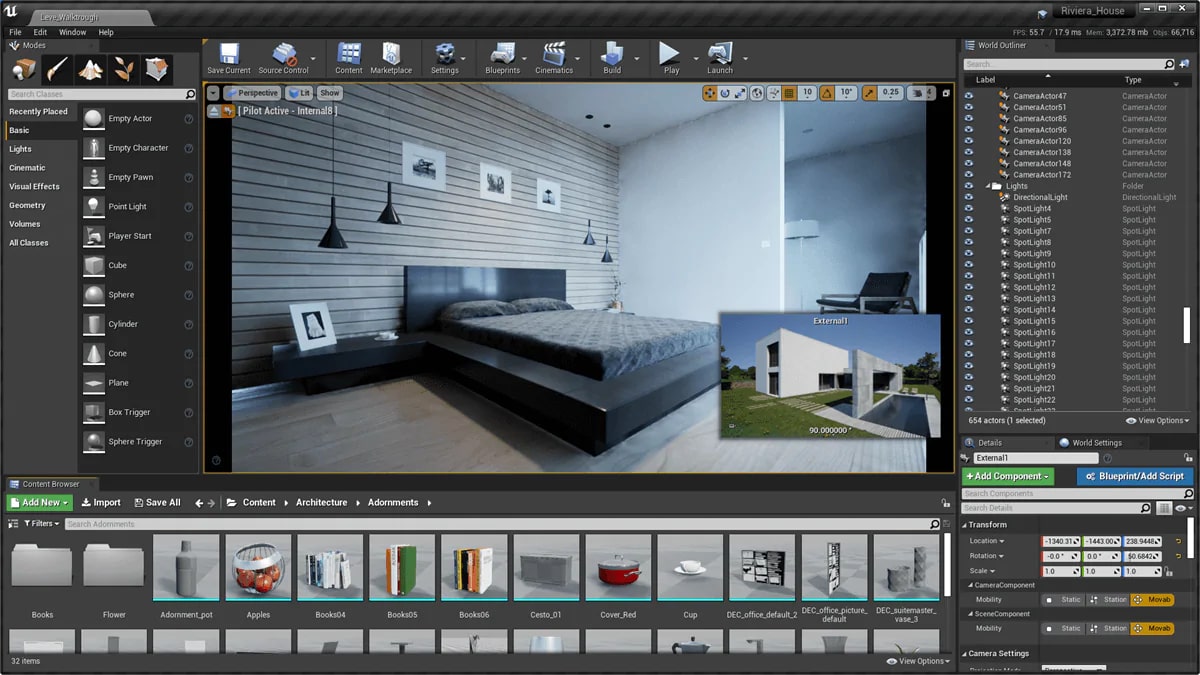Open the Add New dropdown in Content Browser
This screenshot has width=1200, height=675.
point(38,502)
